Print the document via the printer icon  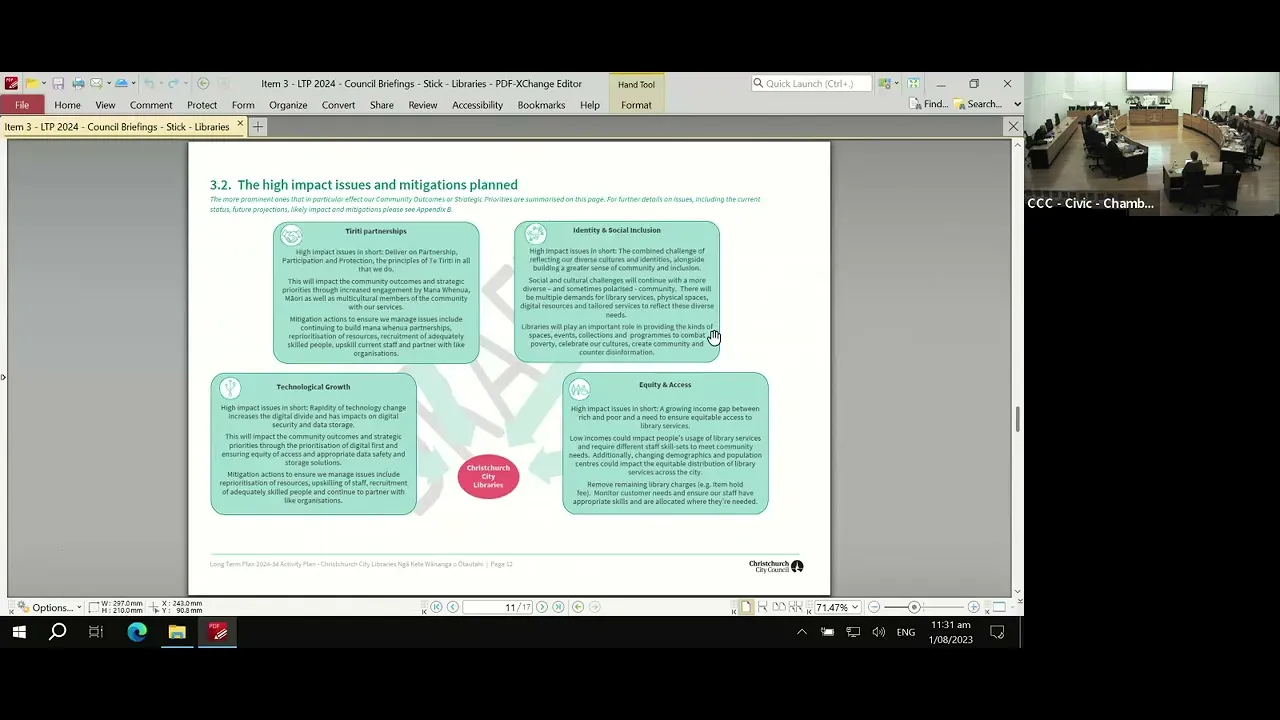click(78, 84)
